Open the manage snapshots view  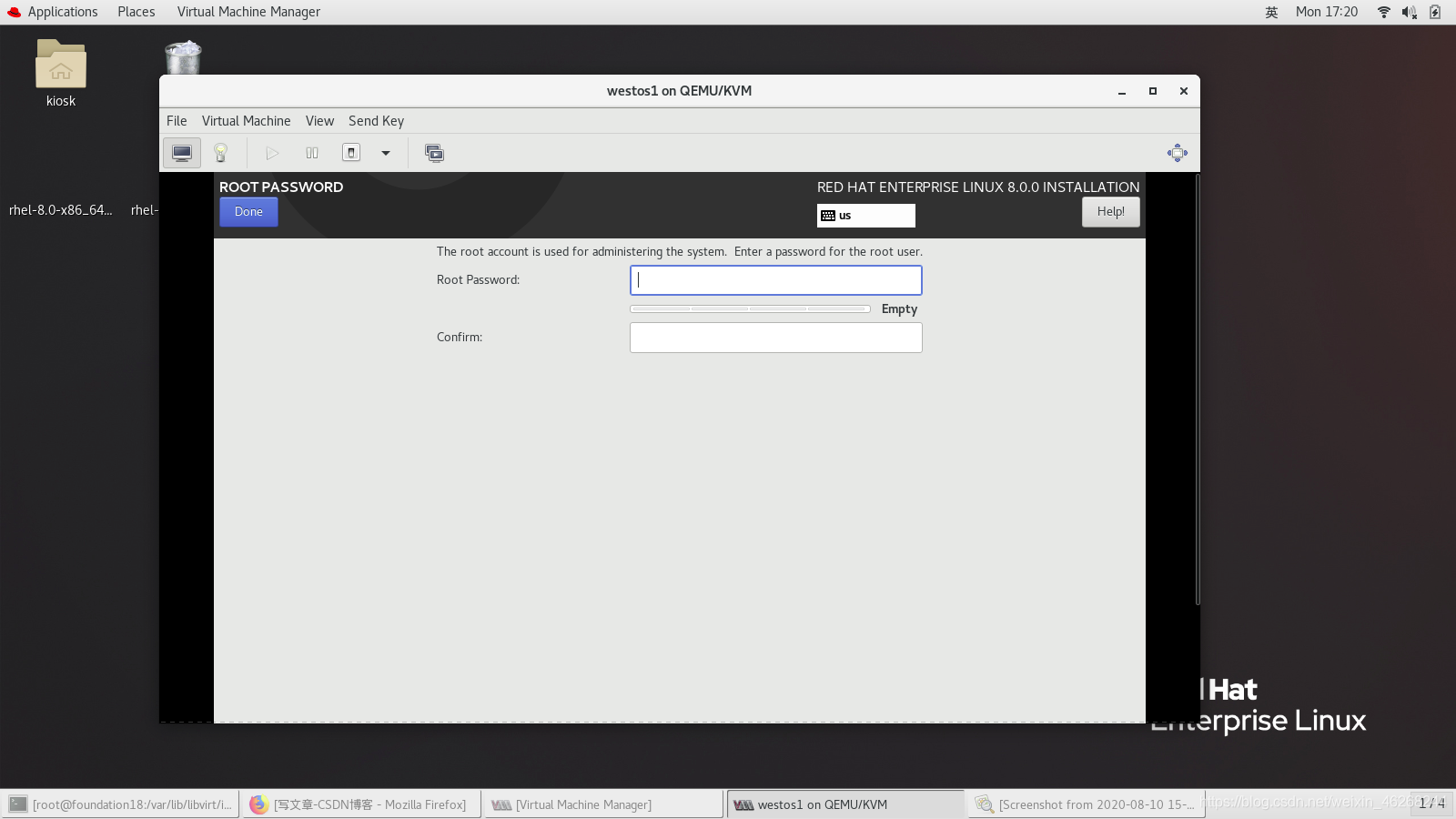[x=435, y=153]
